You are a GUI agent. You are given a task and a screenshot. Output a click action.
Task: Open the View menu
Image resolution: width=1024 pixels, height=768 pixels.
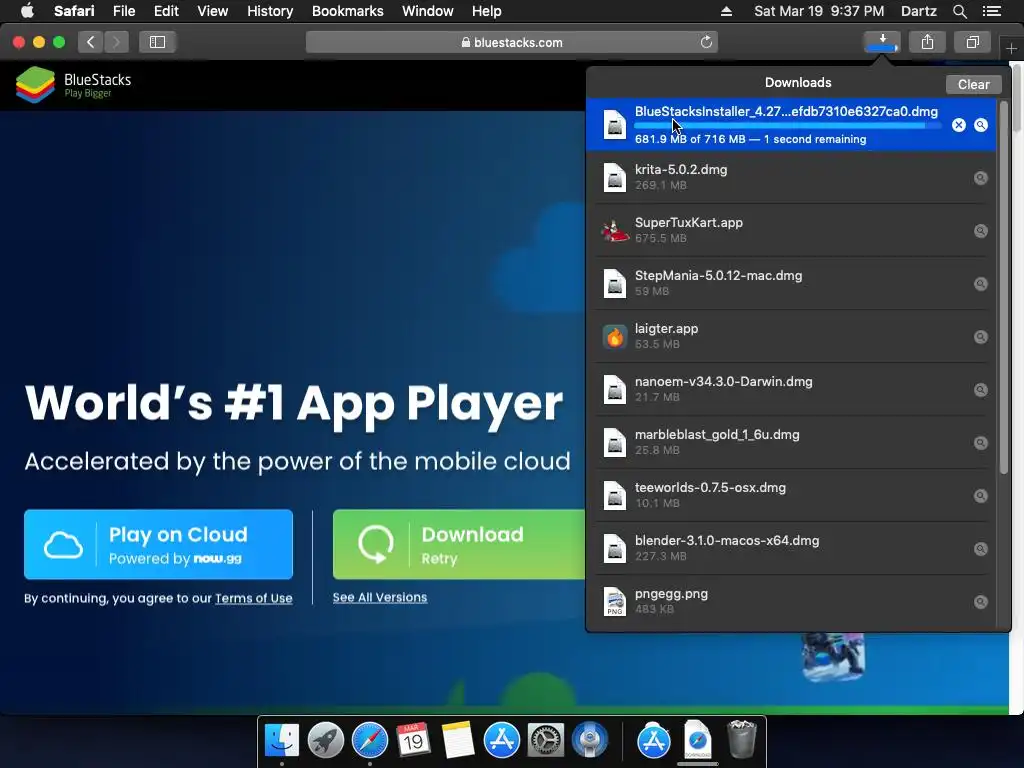click(x=212, y=11)
